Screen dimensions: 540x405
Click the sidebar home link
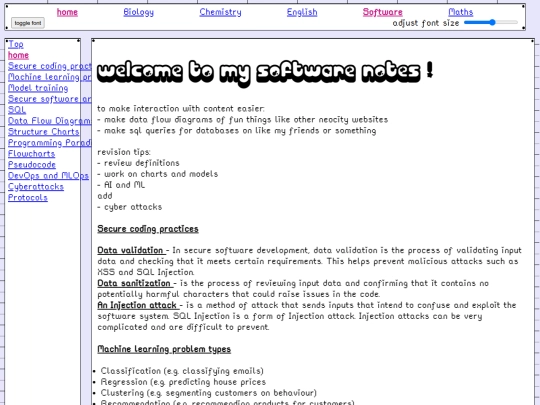coord(18,55)
